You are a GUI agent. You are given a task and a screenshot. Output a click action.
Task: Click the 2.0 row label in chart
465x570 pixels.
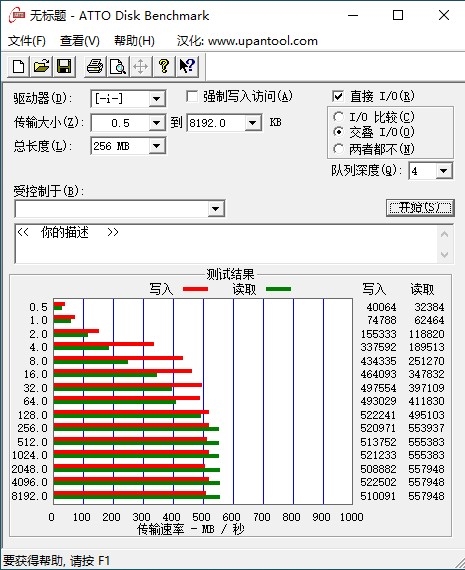click(39, 334)
